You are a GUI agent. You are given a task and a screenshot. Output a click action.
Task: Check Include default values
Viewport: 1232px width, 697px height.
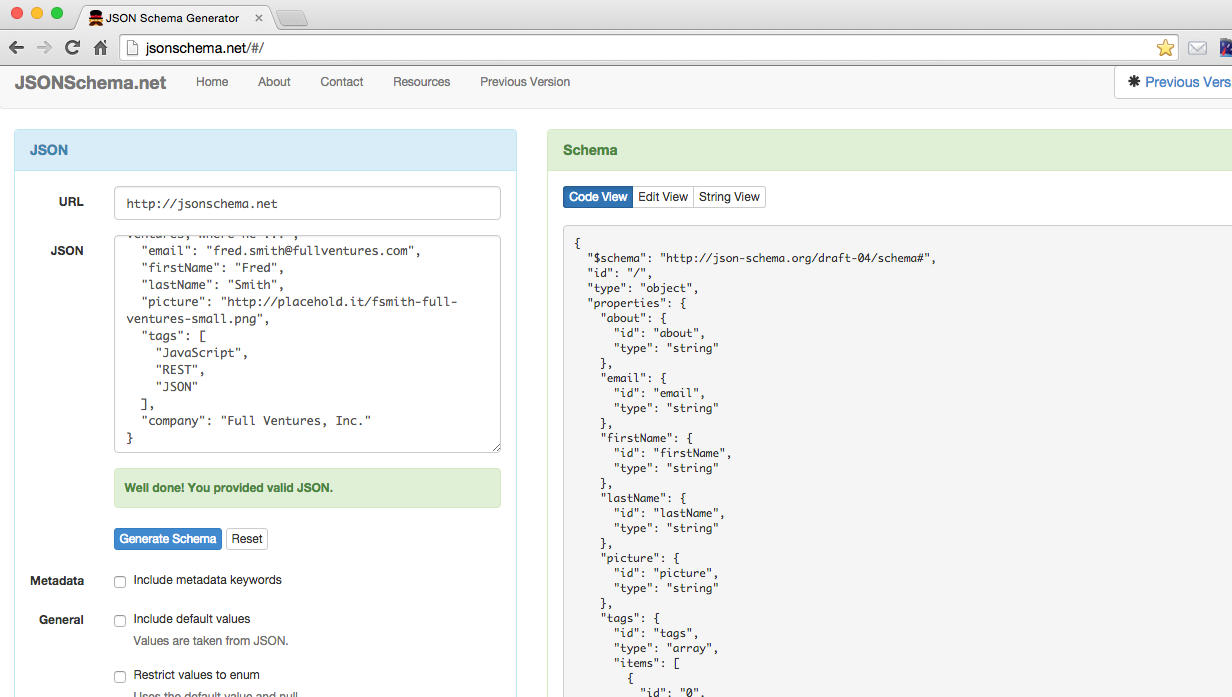point(120,620)
